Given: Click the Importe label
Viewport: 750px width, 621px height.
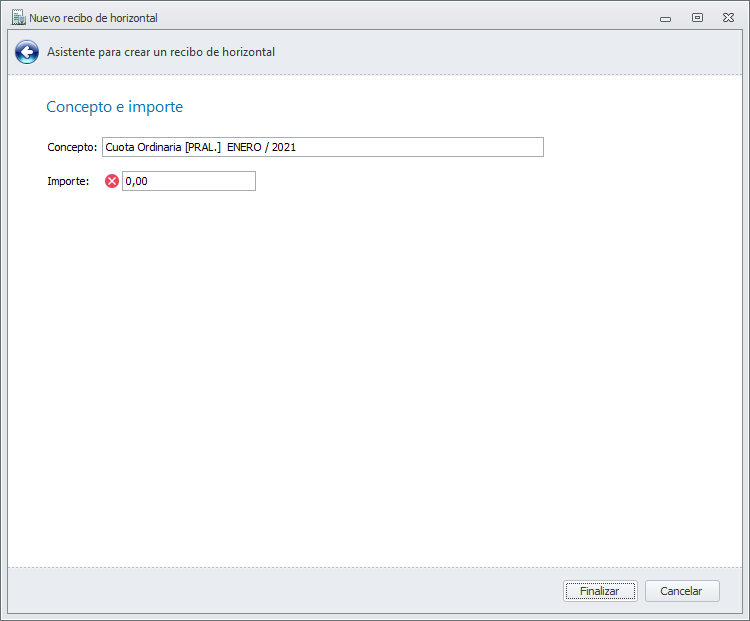Looking at the screenshot, I should point(68,181).
